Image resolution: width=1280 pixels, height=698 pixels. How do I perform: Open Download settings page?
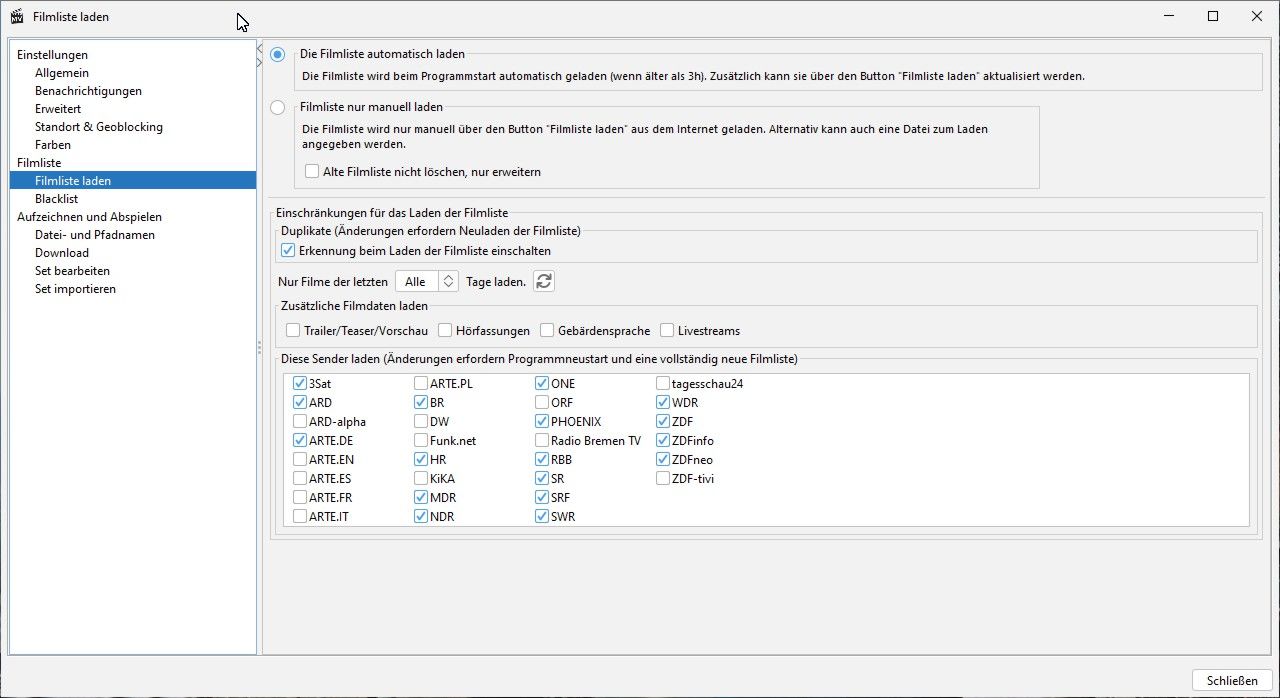tap(62, 253)
